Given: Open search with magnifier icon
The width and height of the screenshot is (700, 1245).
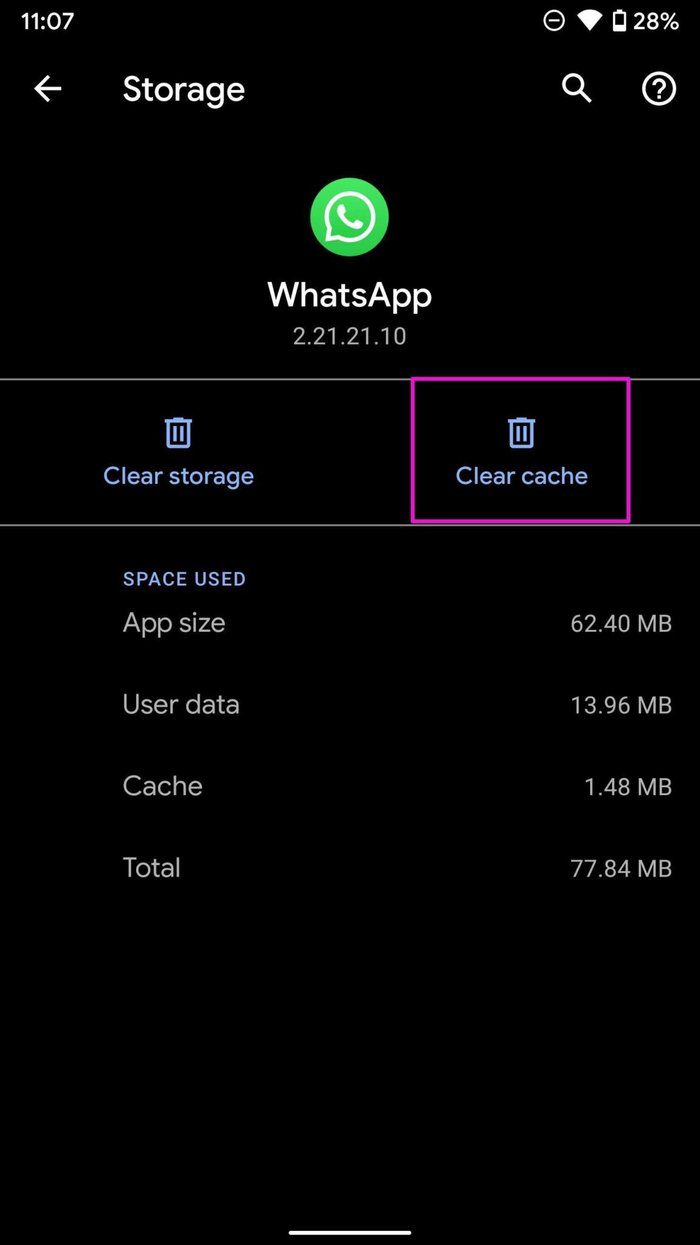Looking at the screenshot, I should [x=576, y=89].
